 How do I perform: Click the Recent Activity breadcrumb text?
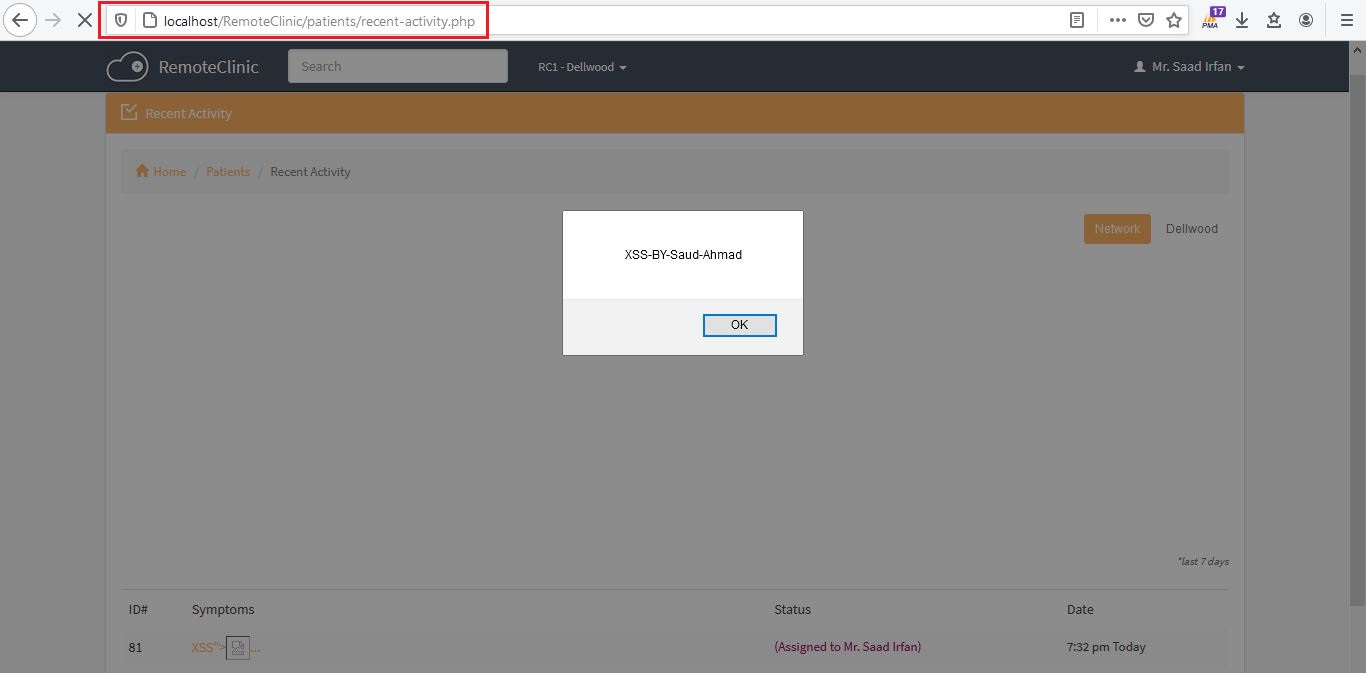click(x=310, y=172)
